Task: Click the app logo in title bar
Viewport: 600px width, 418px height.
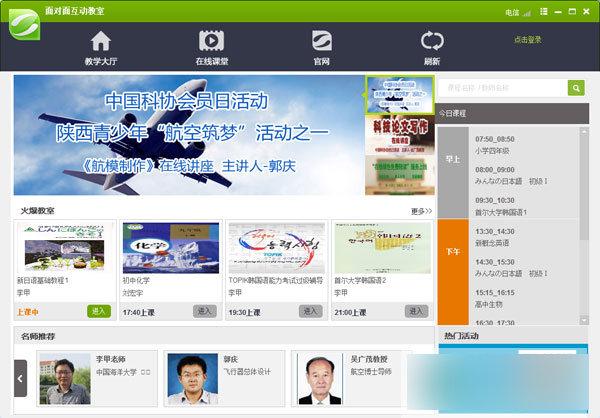Action: pos(22,13)
